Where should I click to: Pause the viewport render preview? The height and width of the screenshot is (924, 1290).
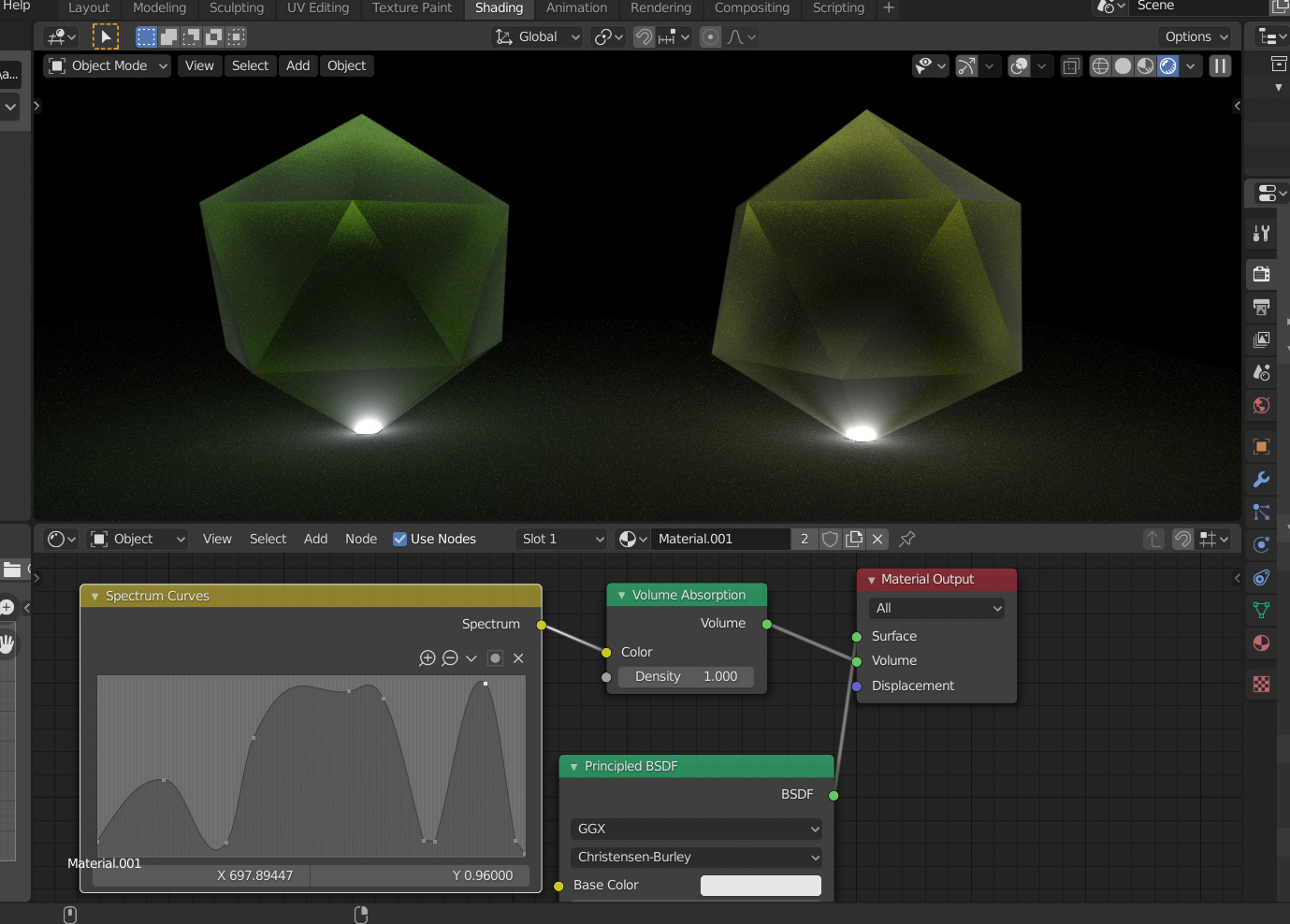(x=1220, y=65)
